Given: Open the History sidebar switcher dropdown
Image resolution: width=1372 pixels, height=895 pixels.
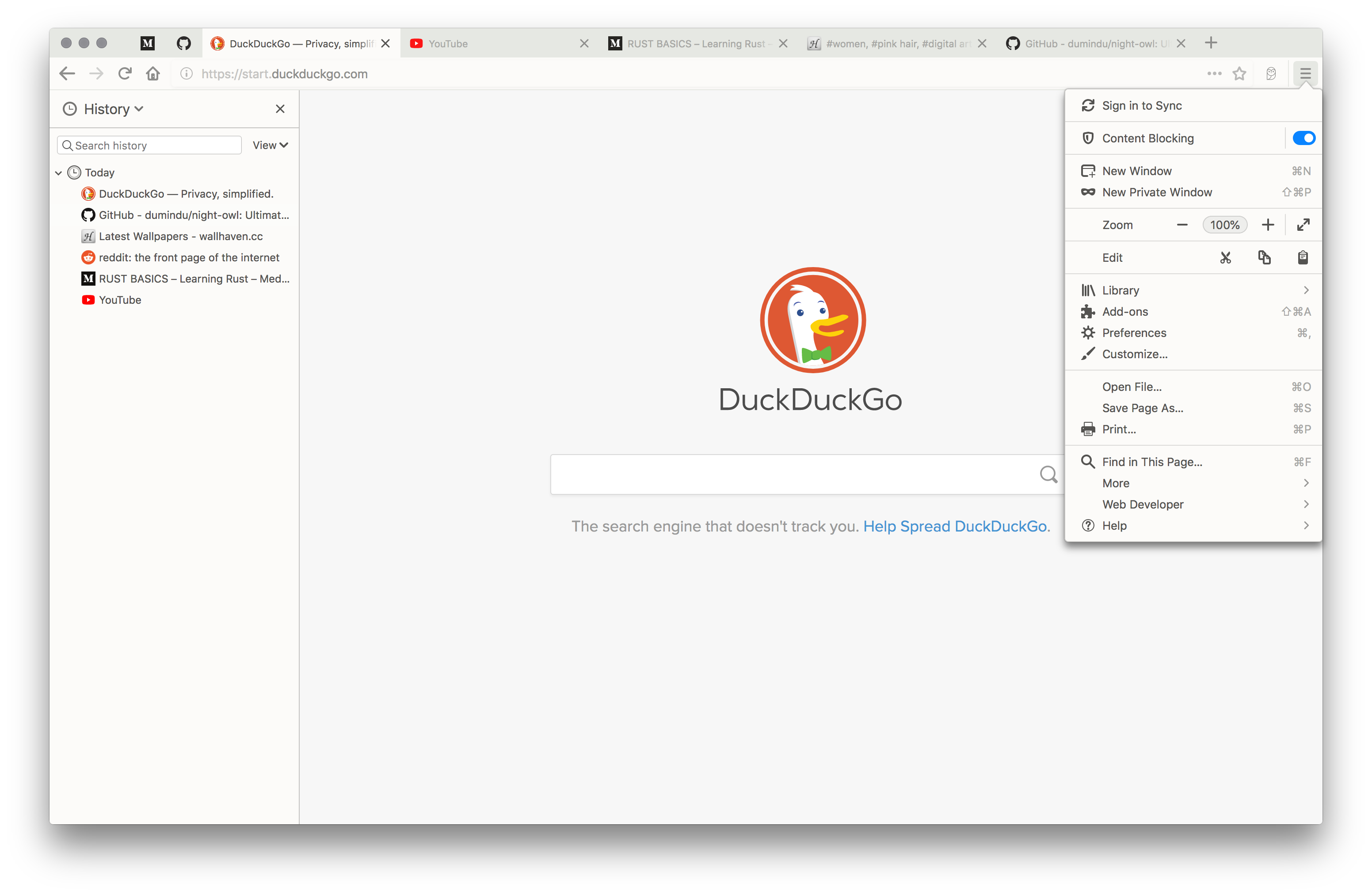Looking at the screenshot, I should pyautogui.click(x=113, y=109).
